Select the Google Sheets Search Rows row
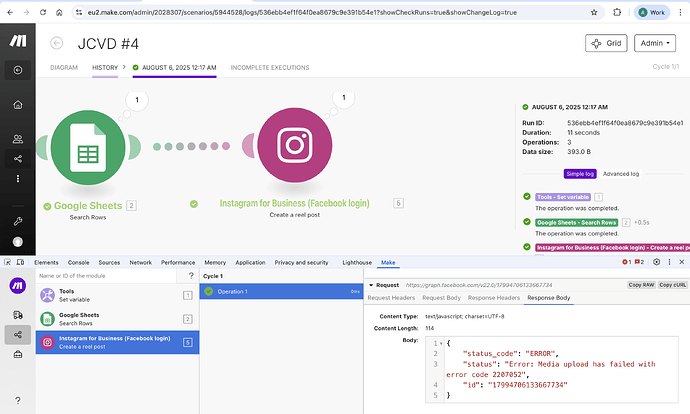The height and width of the screenshot is (414, 690). [117, 319]
